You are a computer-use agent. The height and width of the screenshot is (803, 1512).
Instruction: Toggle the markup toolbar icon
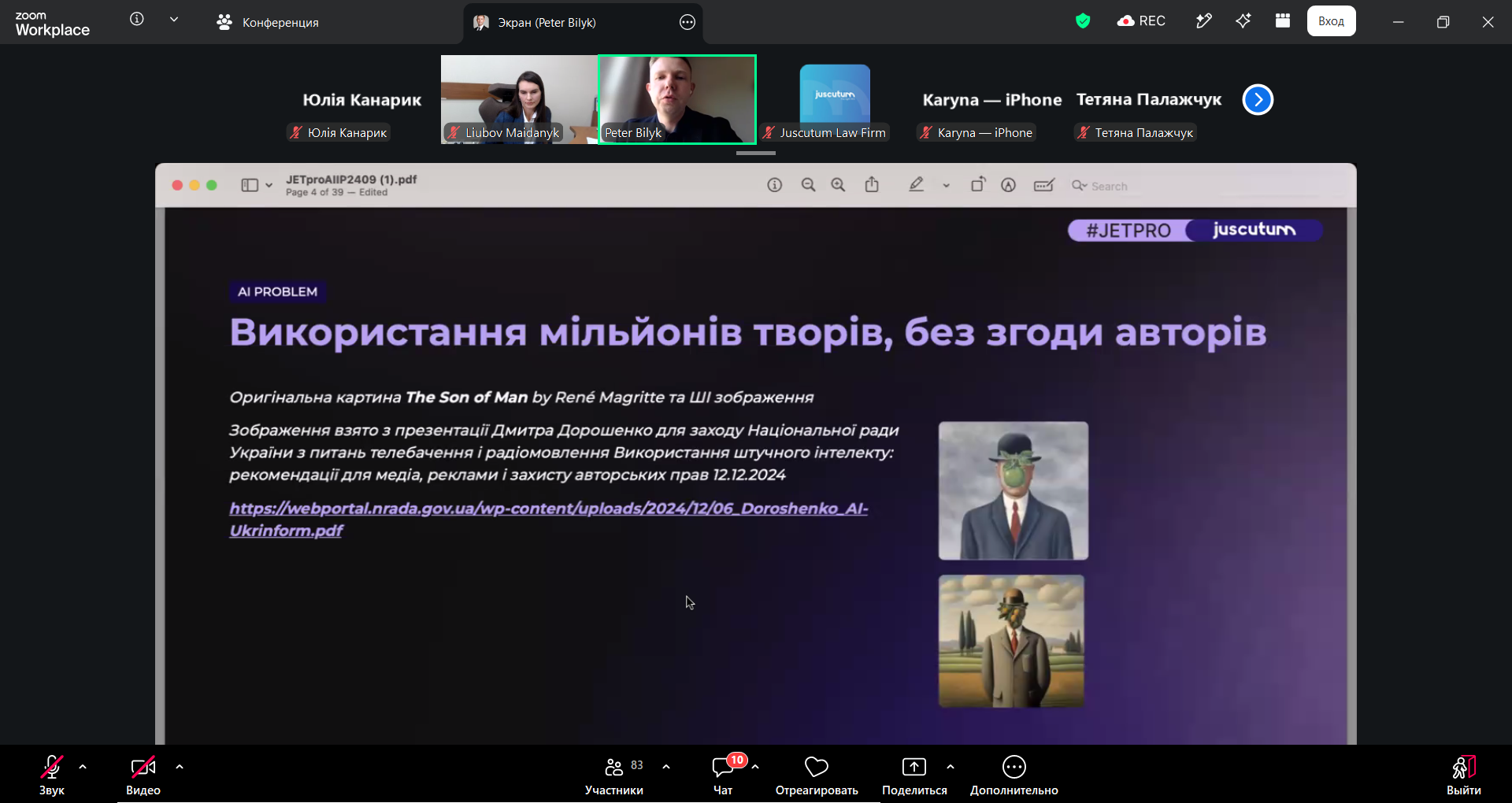pyautogui.click(x=1009, y=185)
